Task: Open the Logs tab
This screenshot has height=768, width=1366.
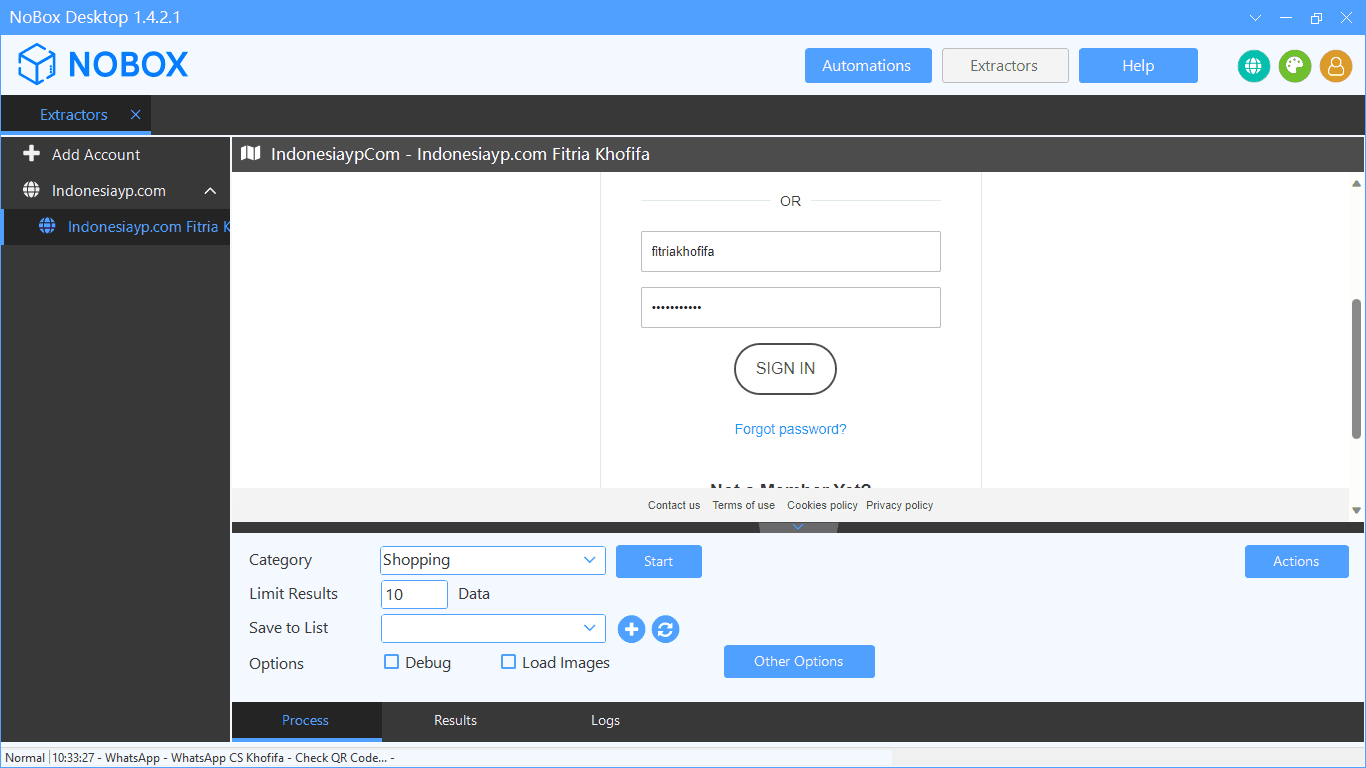Action: point(605,720)
